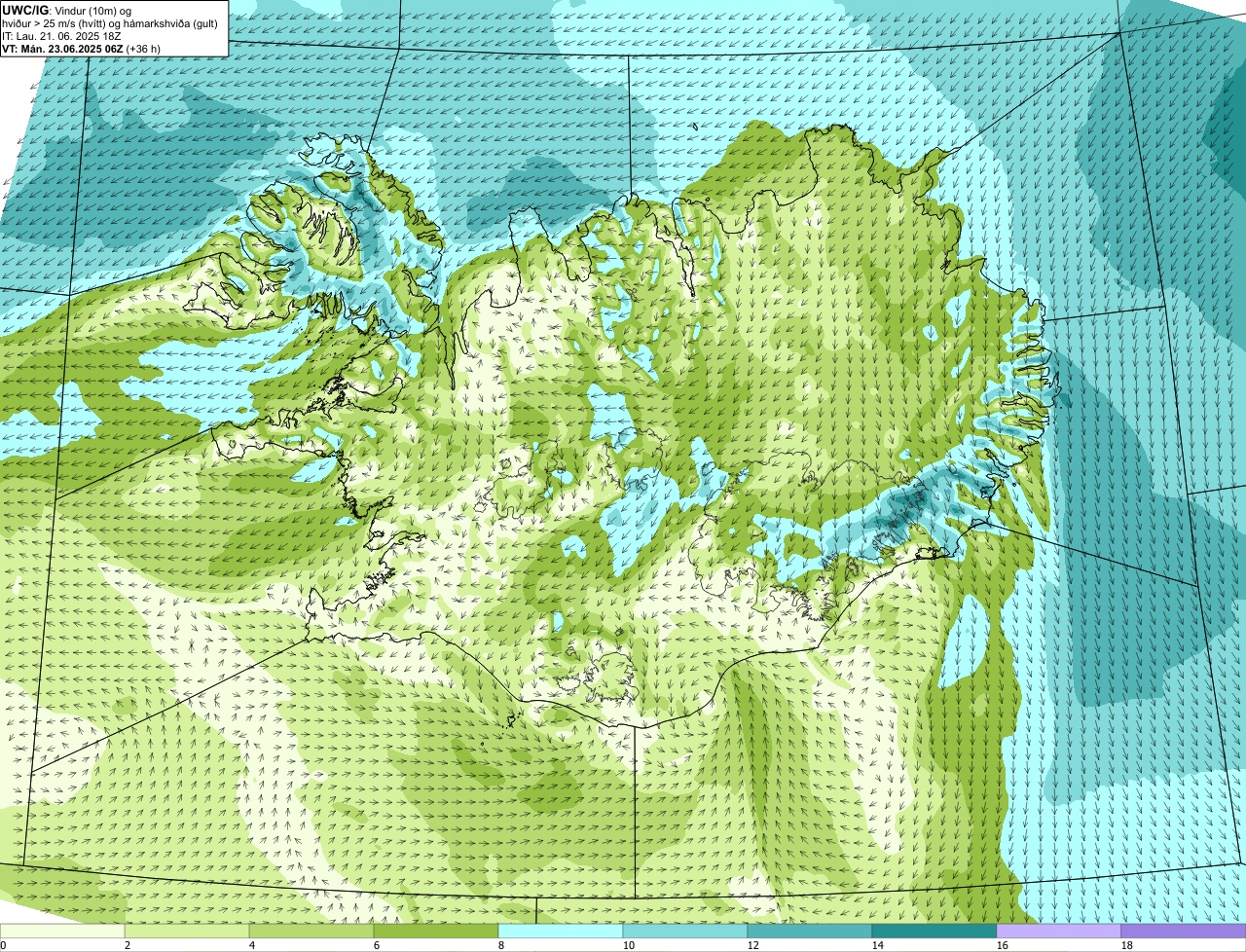This screenshot has width=1246, height=952.
Task: Click the legend scale label "2"
Action: pos(128,945)
